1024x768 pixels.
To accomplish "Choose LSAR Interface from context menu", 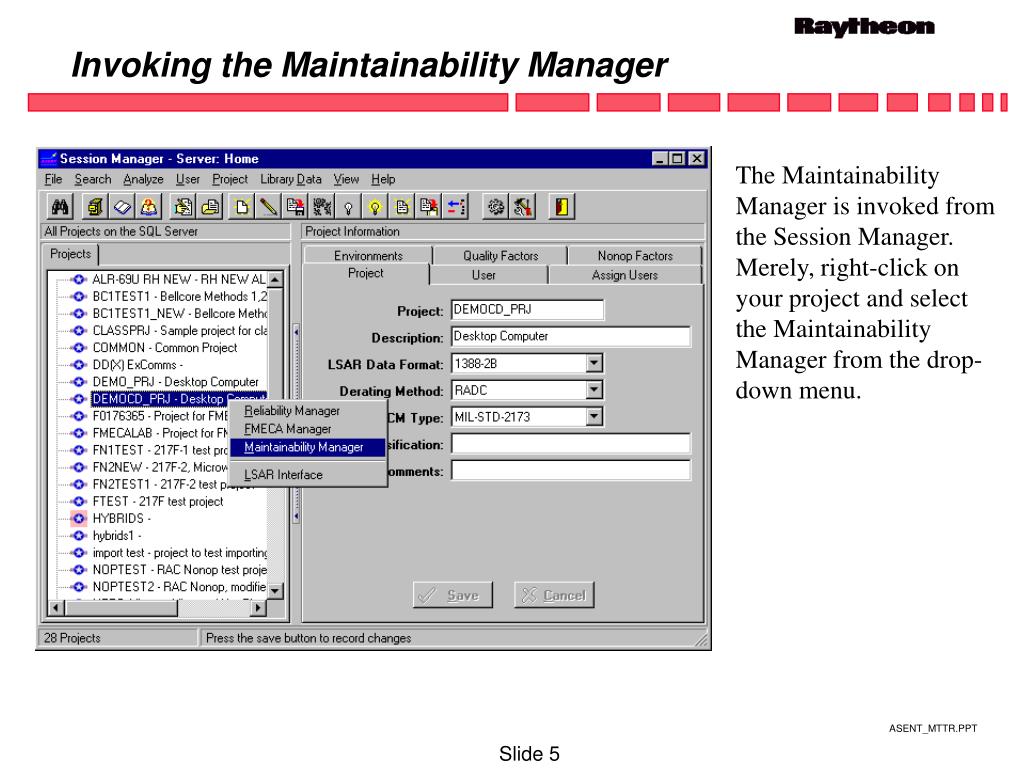I will (307, 475).
